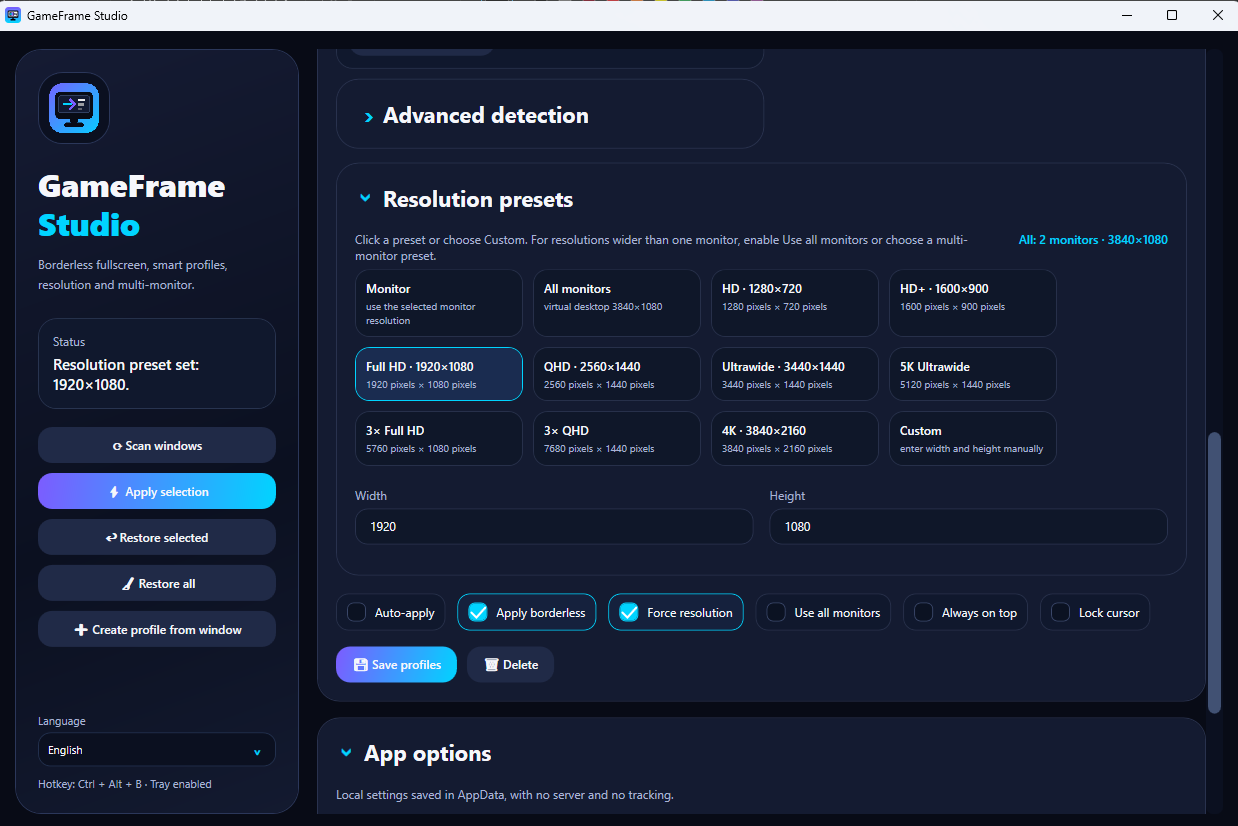1238x826 pixels.
Task: Click the hotkey Ctrl + Alt + B text
Action: 125,784
